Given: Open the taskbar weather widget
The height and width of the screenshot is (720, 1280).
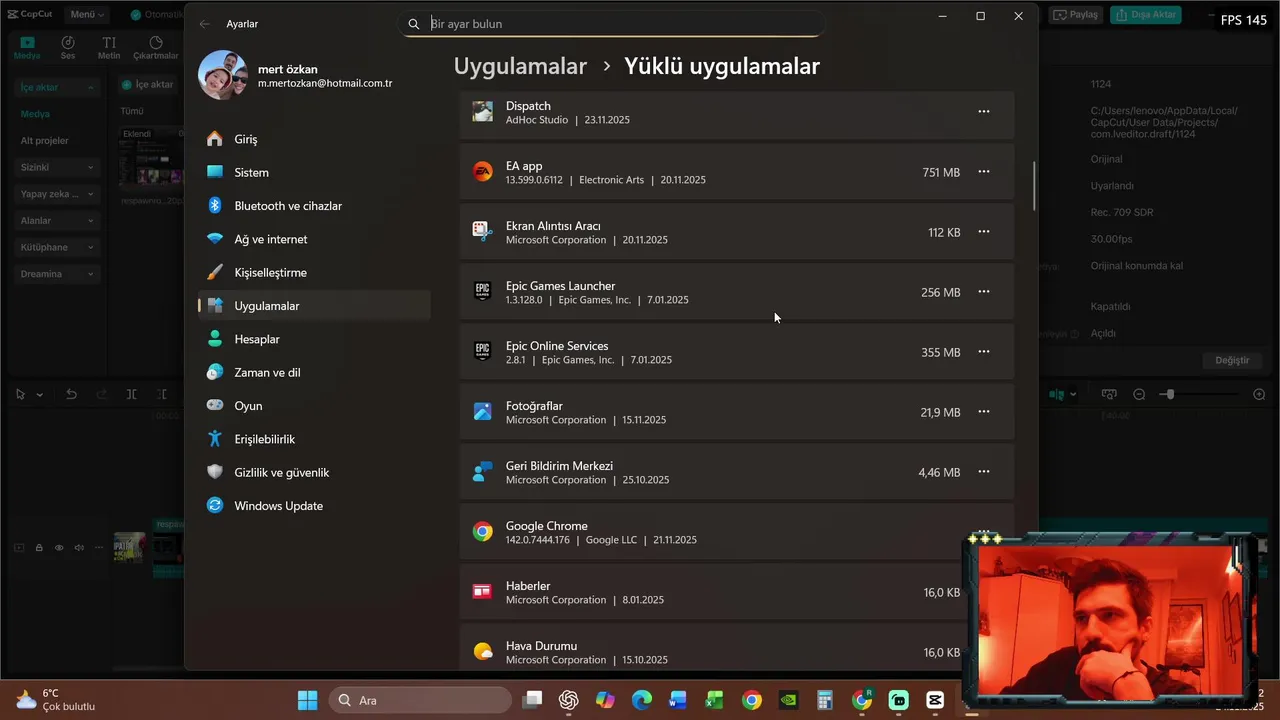Looking at the screenshot, I should tap(57, 700).
